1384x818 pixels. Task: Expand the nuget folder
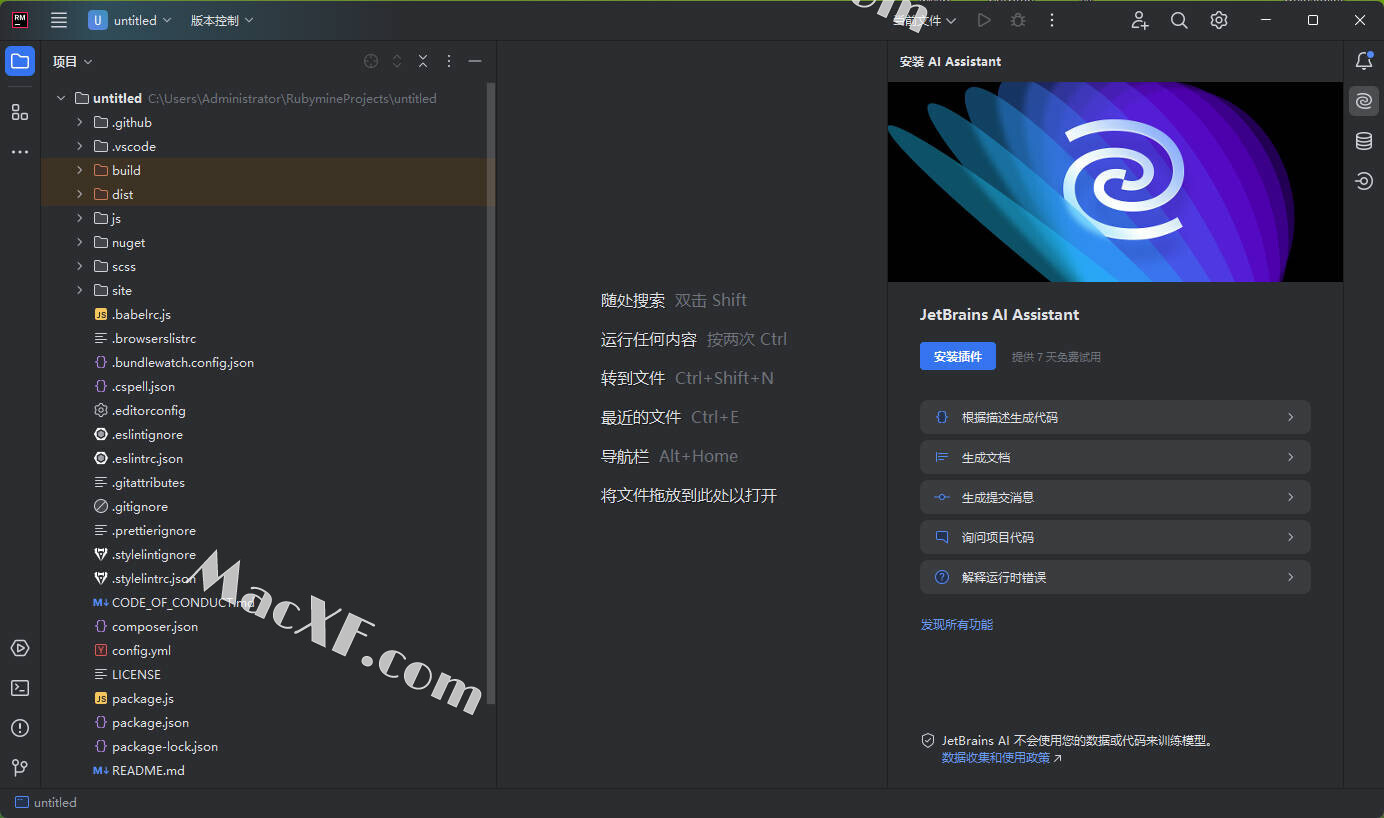(80, 242)
